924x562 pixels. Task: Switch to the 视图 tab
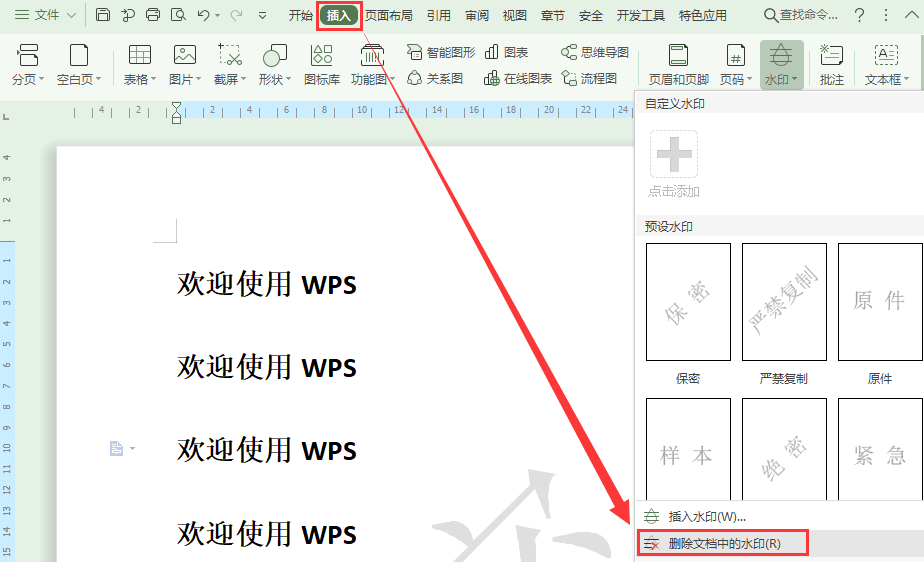[514, 15]
